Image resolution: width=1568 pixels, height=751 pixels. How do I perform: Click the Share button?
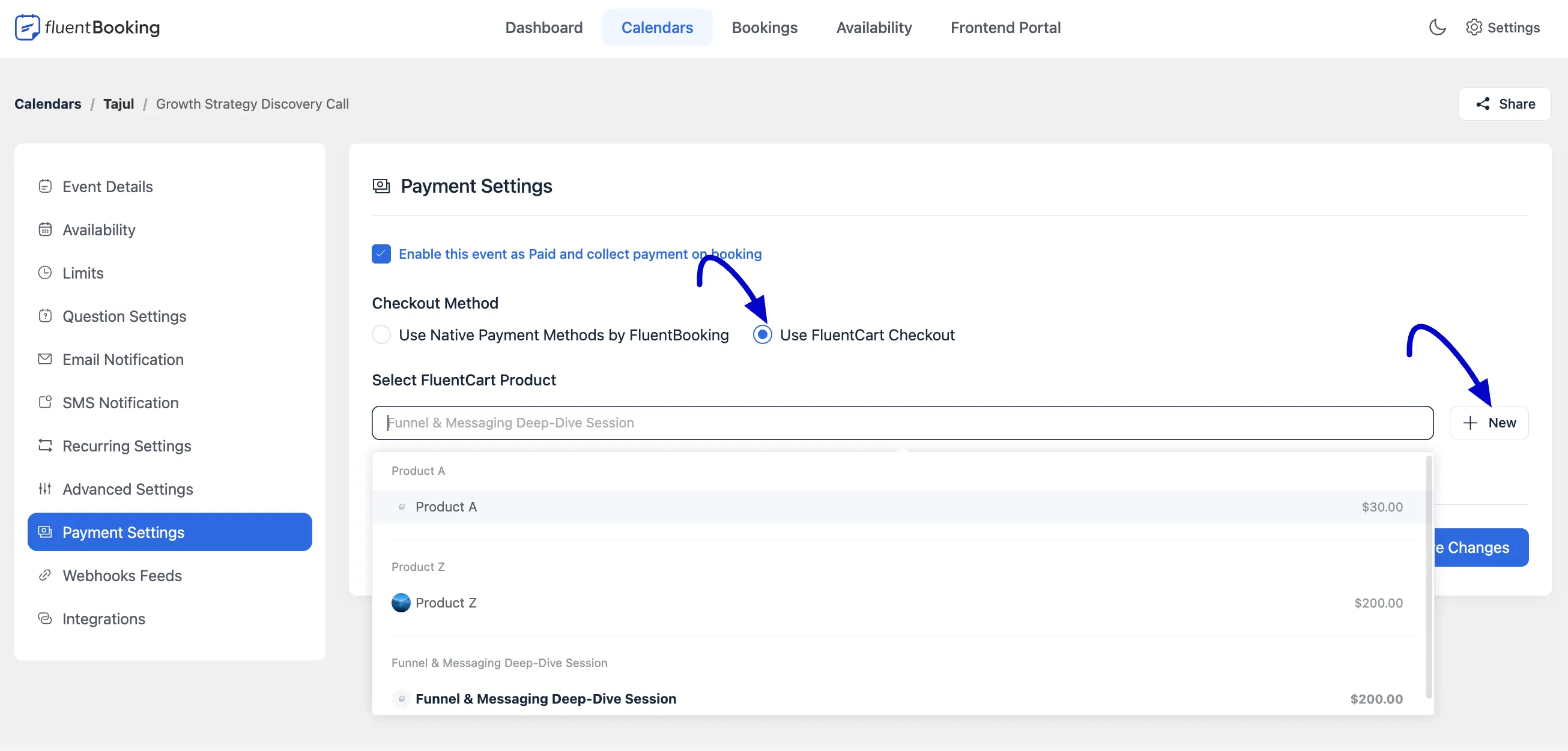coord(1505,104)
